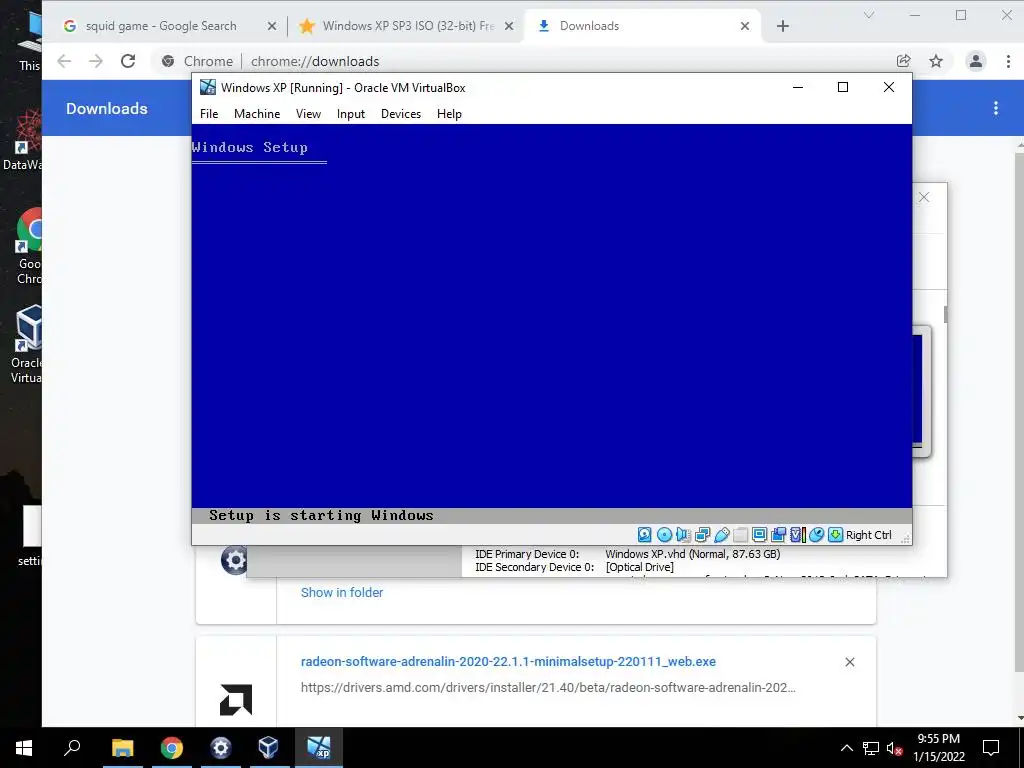
Task: Reload the Chrome downloads page
Action: tap(128, 61)
